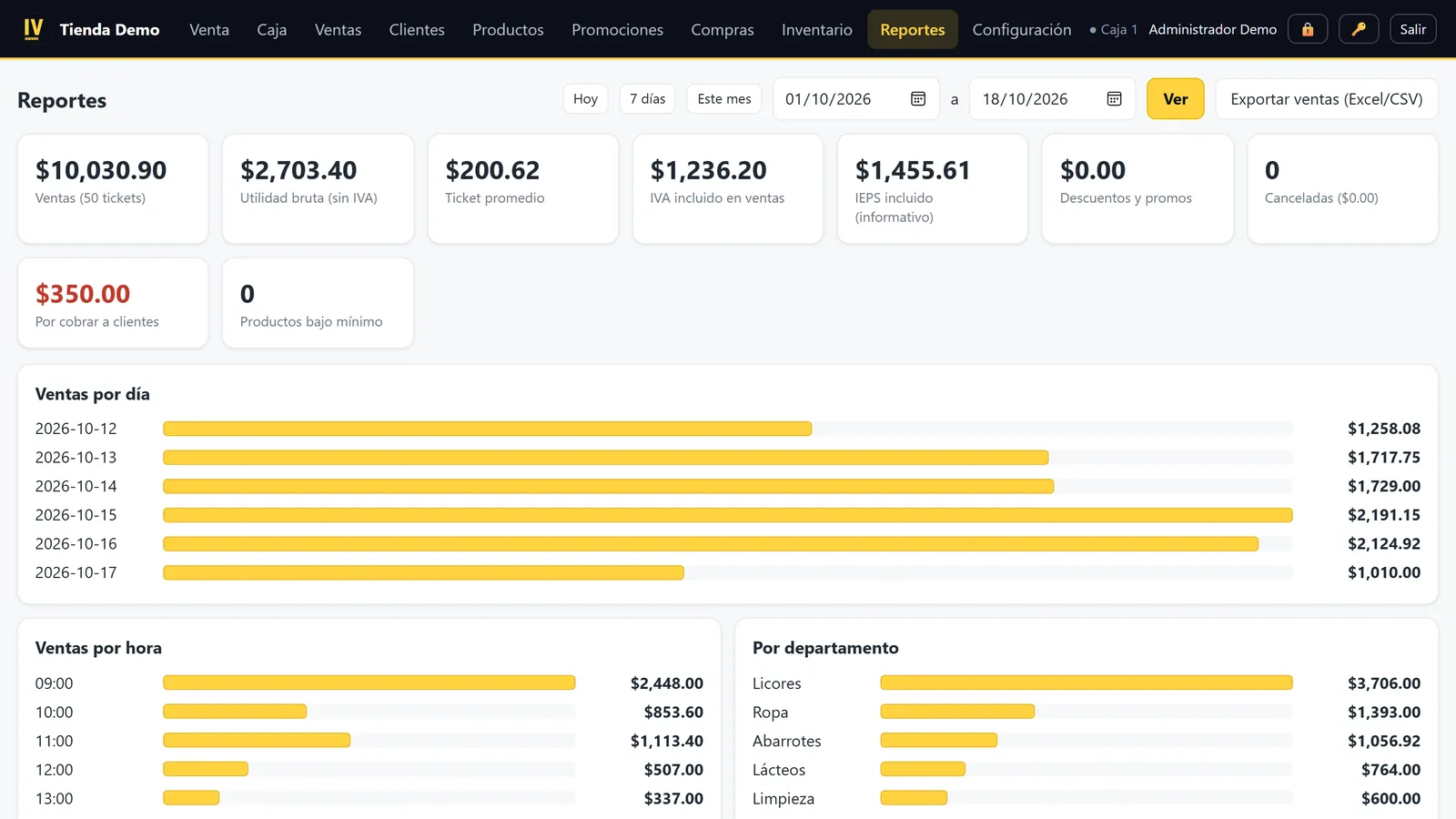Screen dimensions: 1456x819
Task: Click the 2026-10-12 date row label
Action: [76, 429]
